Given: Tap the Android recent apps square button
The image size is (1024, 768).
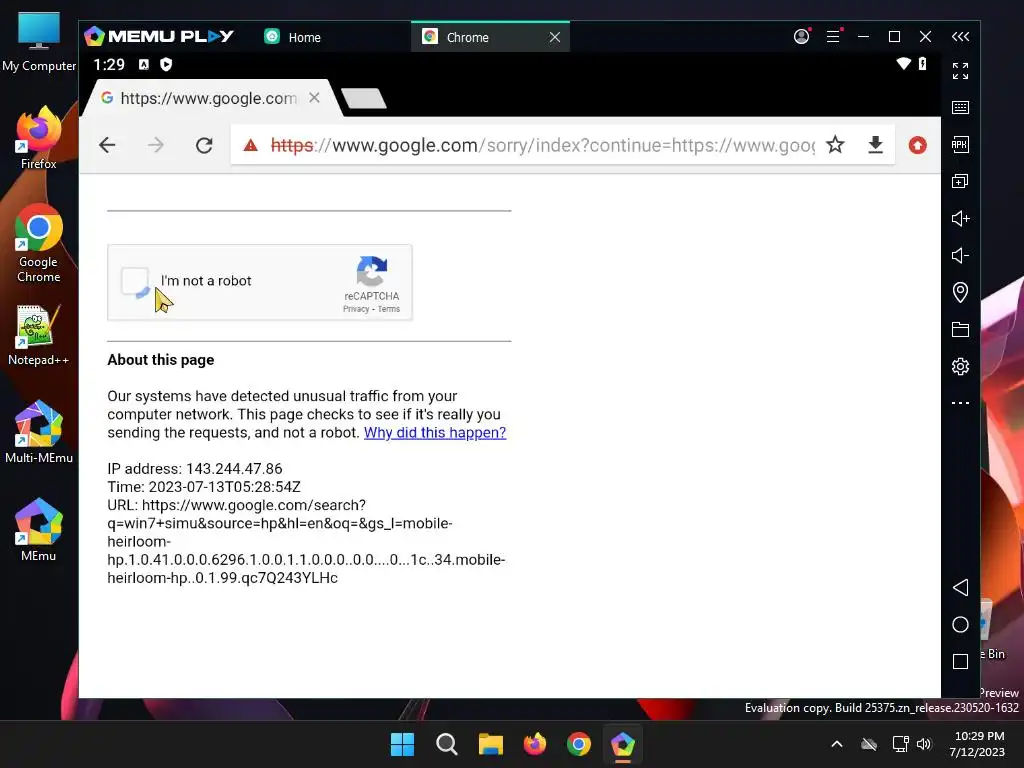Looking at the screenshot, I should pos(961,662).
